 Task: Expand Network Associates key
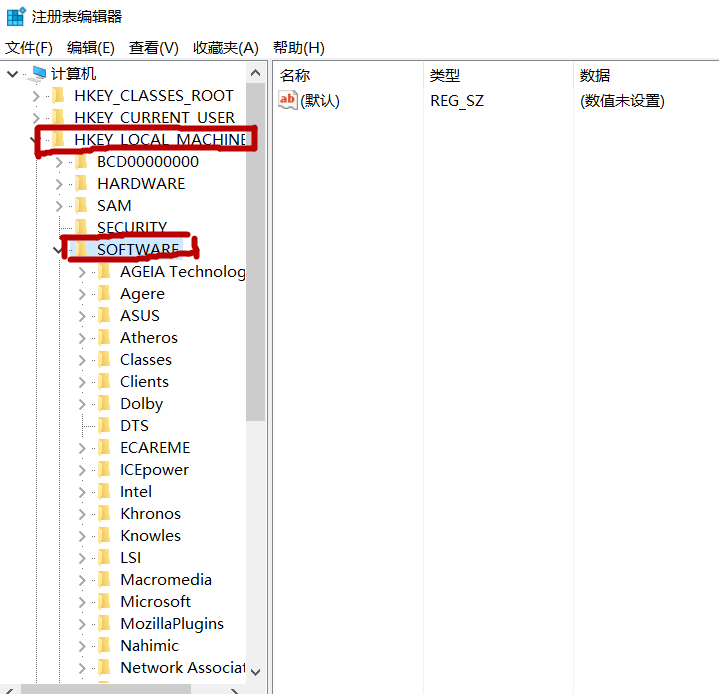point(82,668)
